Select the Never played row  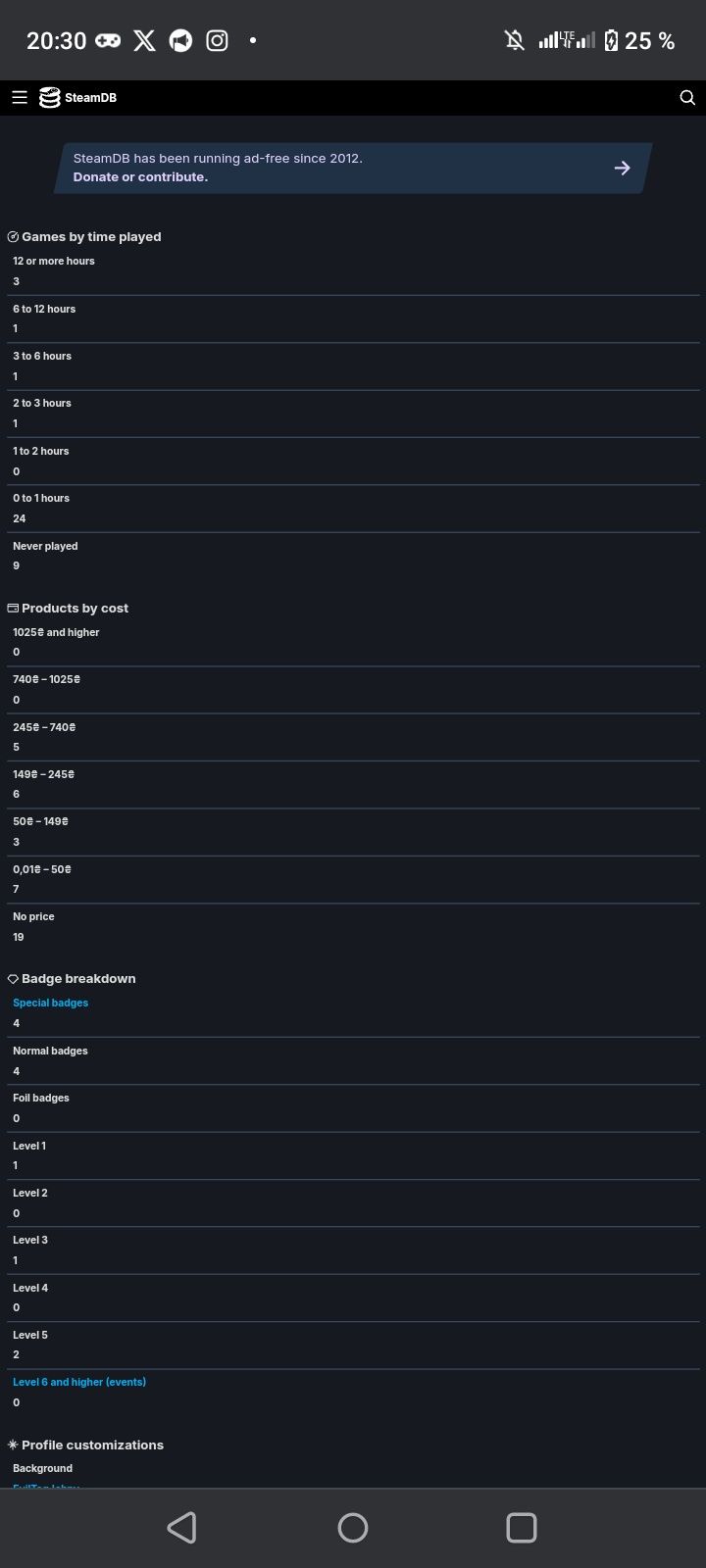point(353,556)
